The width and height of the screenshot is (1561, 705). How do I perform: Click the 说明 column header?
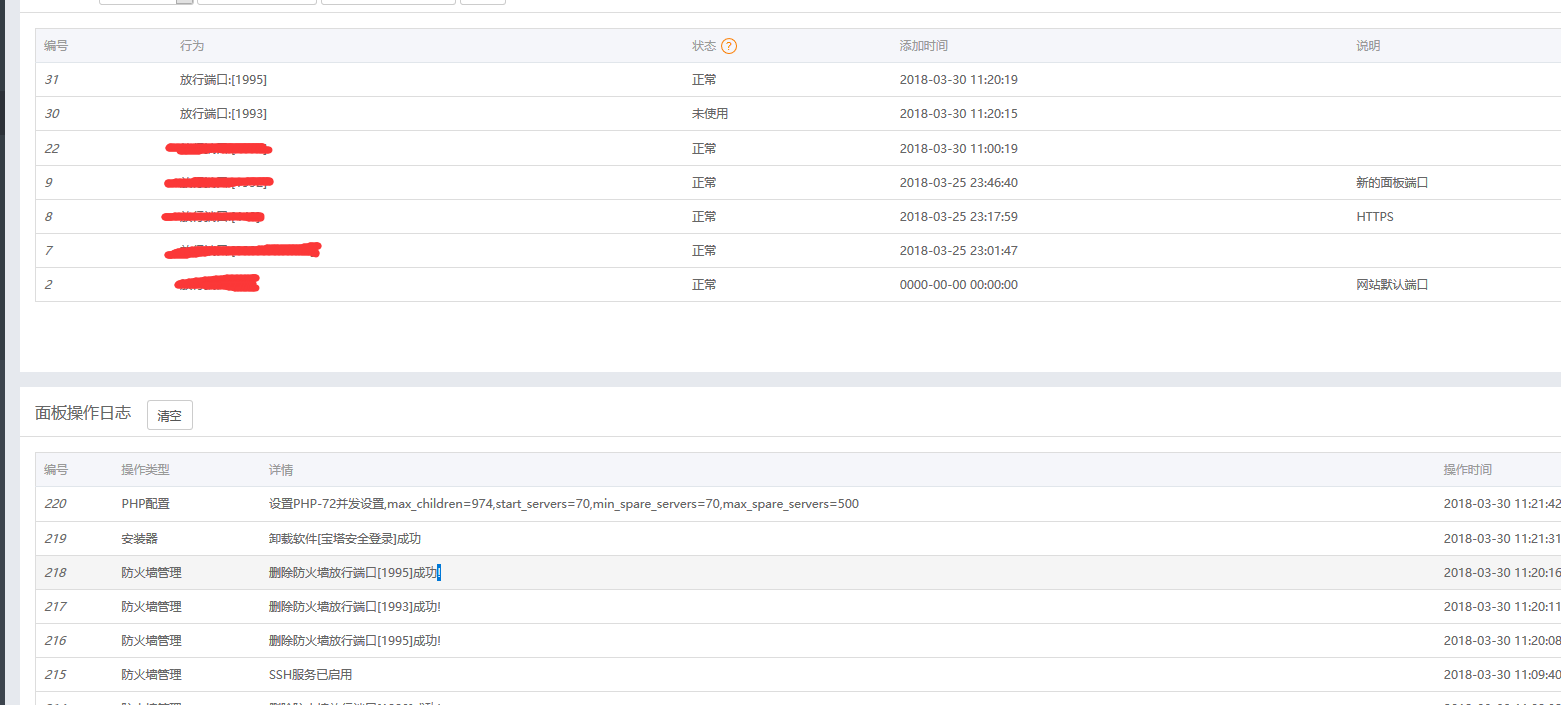coord(1368,46)
